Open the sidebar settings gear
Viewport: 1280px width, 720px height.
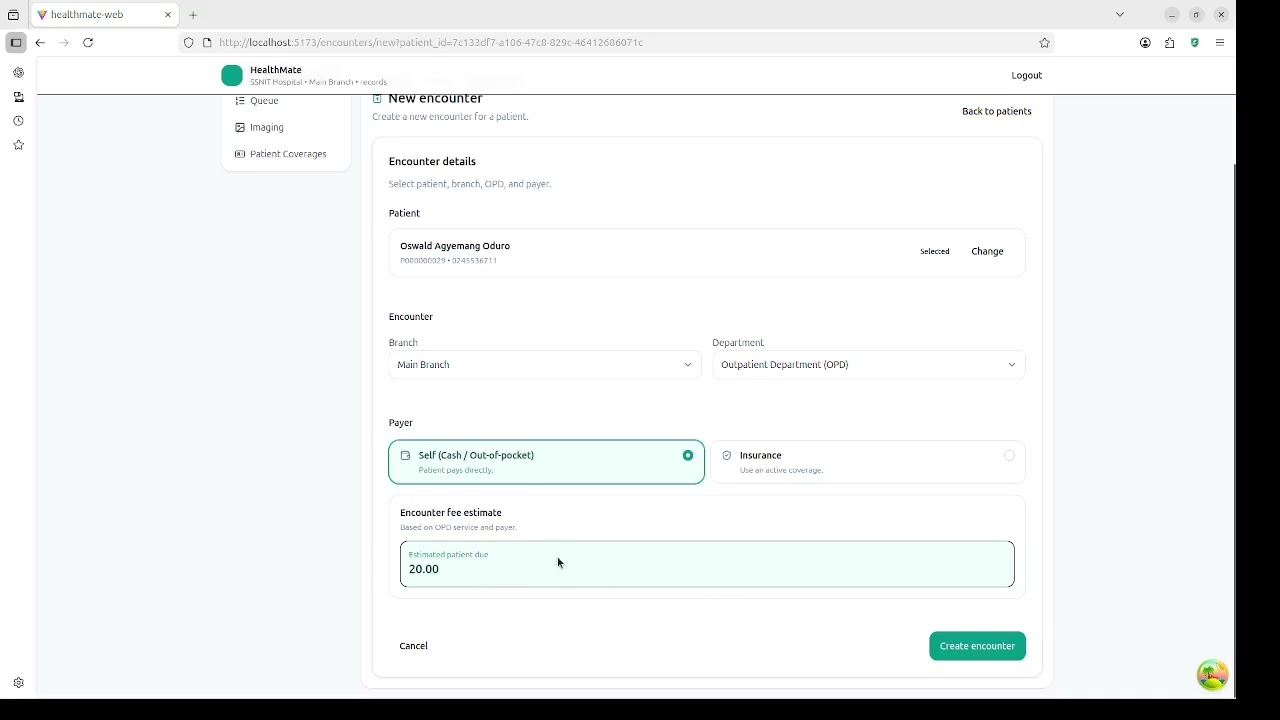tap(18, 683)
